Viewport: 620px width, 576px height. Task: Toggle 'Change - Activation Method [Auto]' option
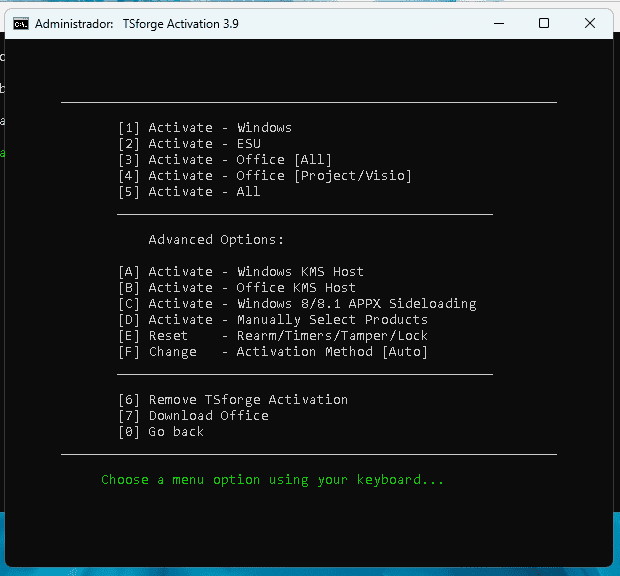point(272,352)
